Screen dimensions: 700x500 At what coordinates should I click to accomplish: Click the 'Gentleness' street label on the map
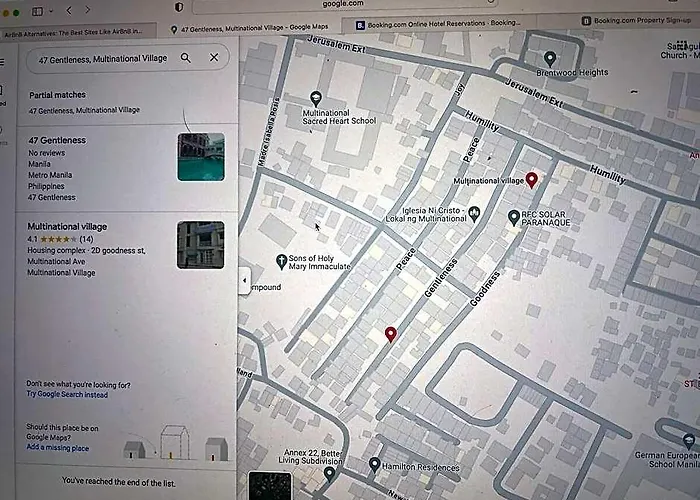pos(441,278)
